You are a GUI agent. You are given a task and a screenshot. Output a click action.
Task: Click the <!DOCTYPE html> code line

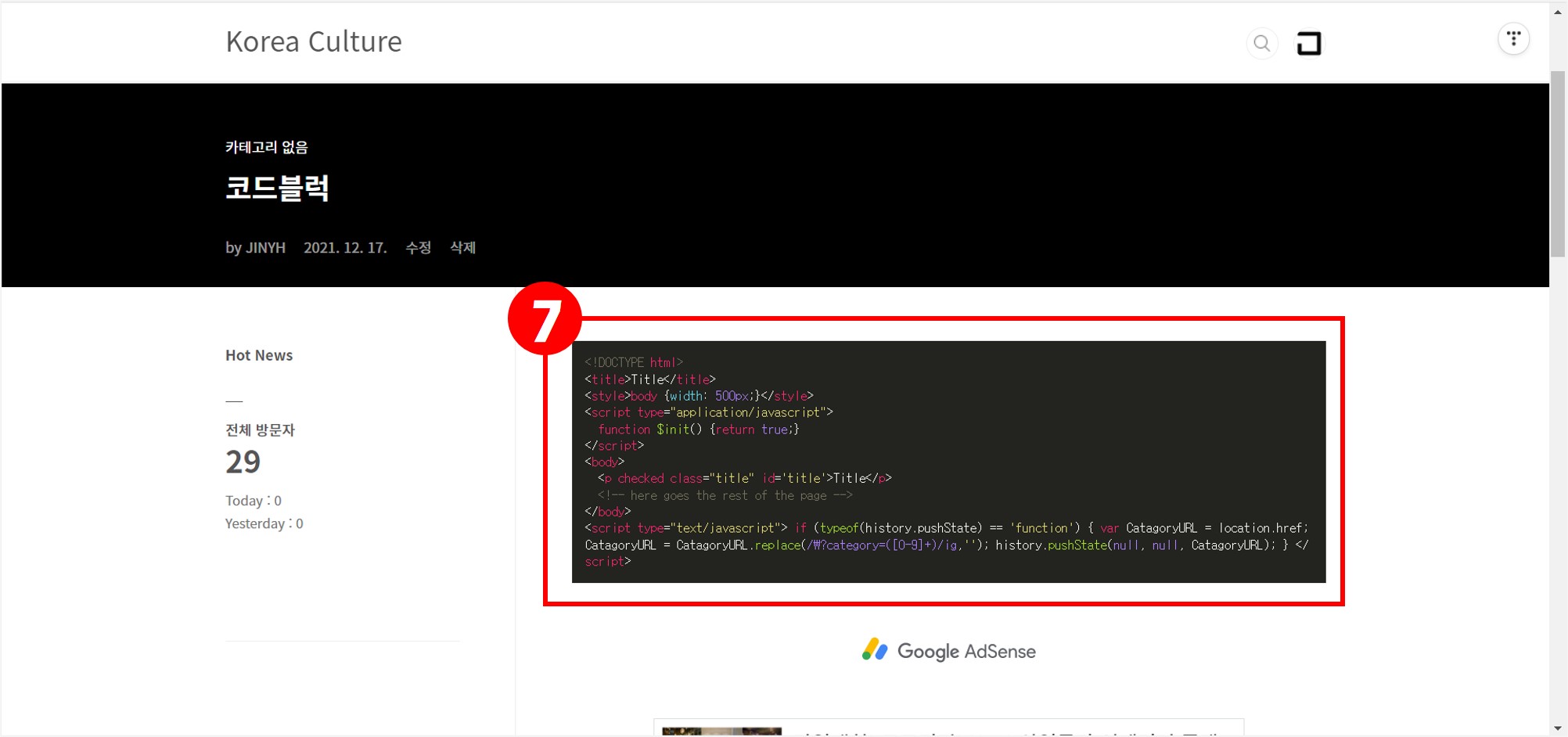pyautogui.click(x=634, y=362)
